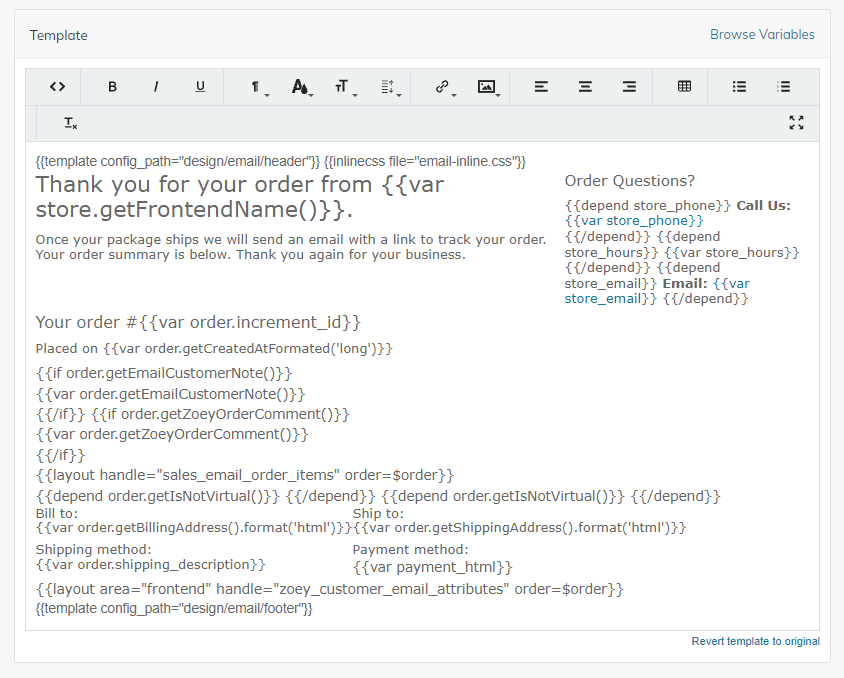Click the sales_email_order_items layout line
844x678 pixels.
[245, 475]
